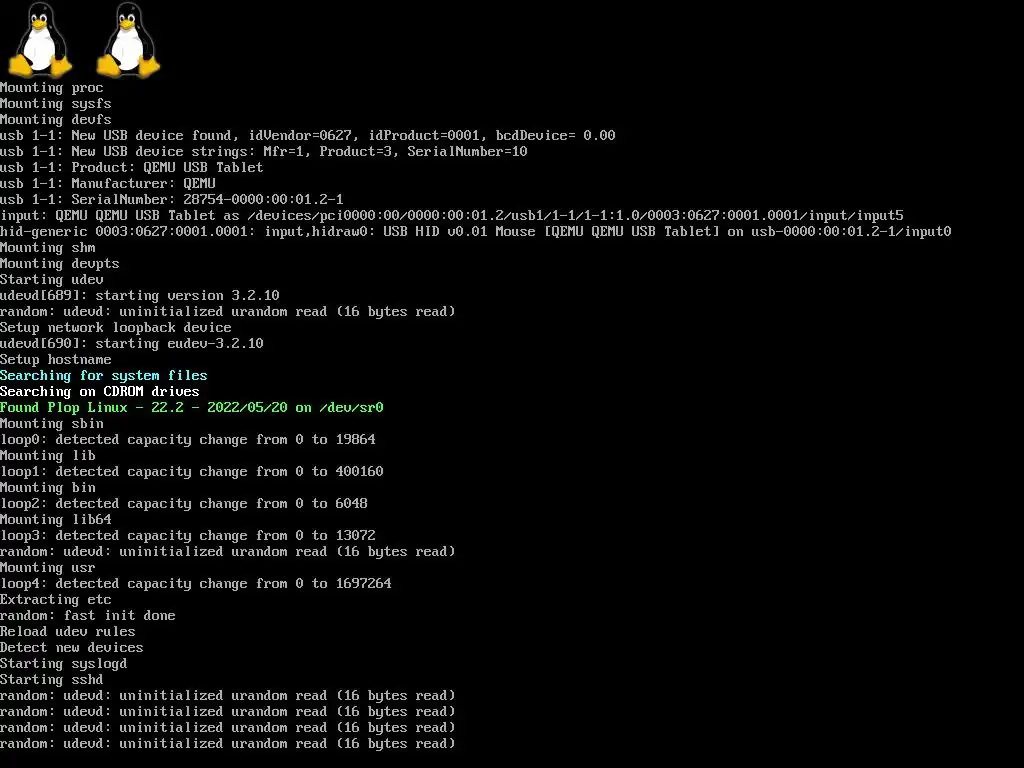Image resolution: width=1024 pixels, height=768 pixels.
Task: Click the 'input: QEMU QEMU USB Tablet' line
Action: (452, 216)
